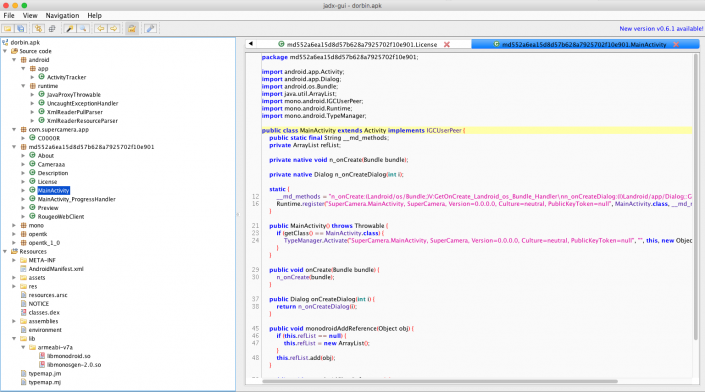Click the Description class icon
This screenshot has width=705, height=392.
[x=32, y=173]
